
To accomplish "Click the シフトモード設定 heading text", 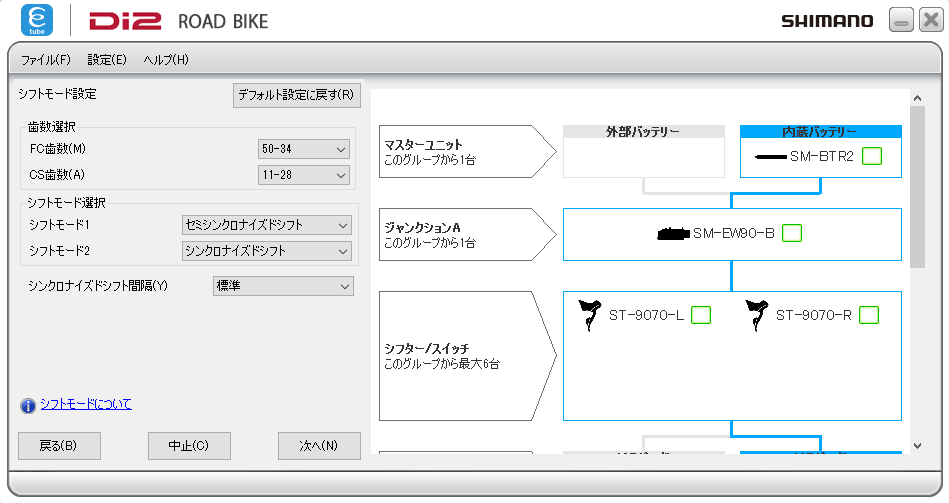I will pyautogui.click(x=57, y=94).
